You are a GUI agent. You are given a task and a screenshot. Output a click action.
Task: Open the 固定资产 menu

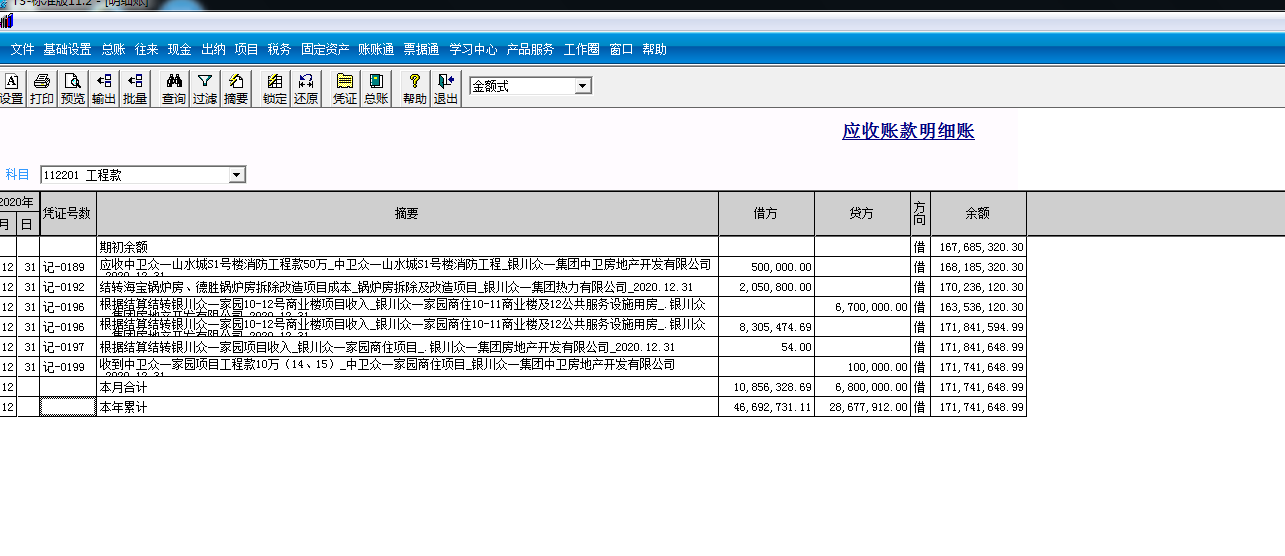point(325,49)
